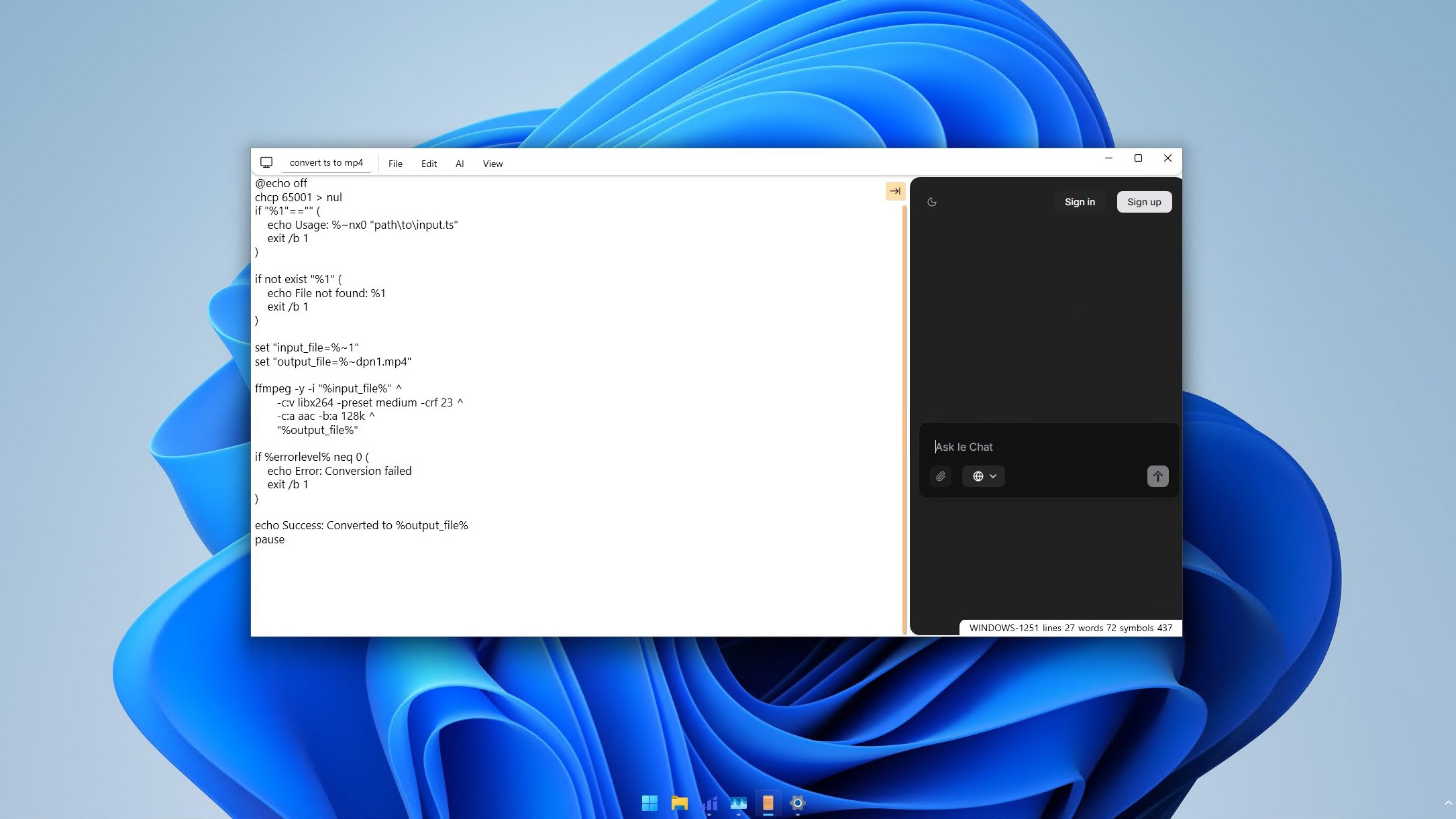This screenshot has width=1456, height=819.
Task: Focus the 'Ask le Chat' input field
Action: pyautogui.click(x=1047, y=447)
